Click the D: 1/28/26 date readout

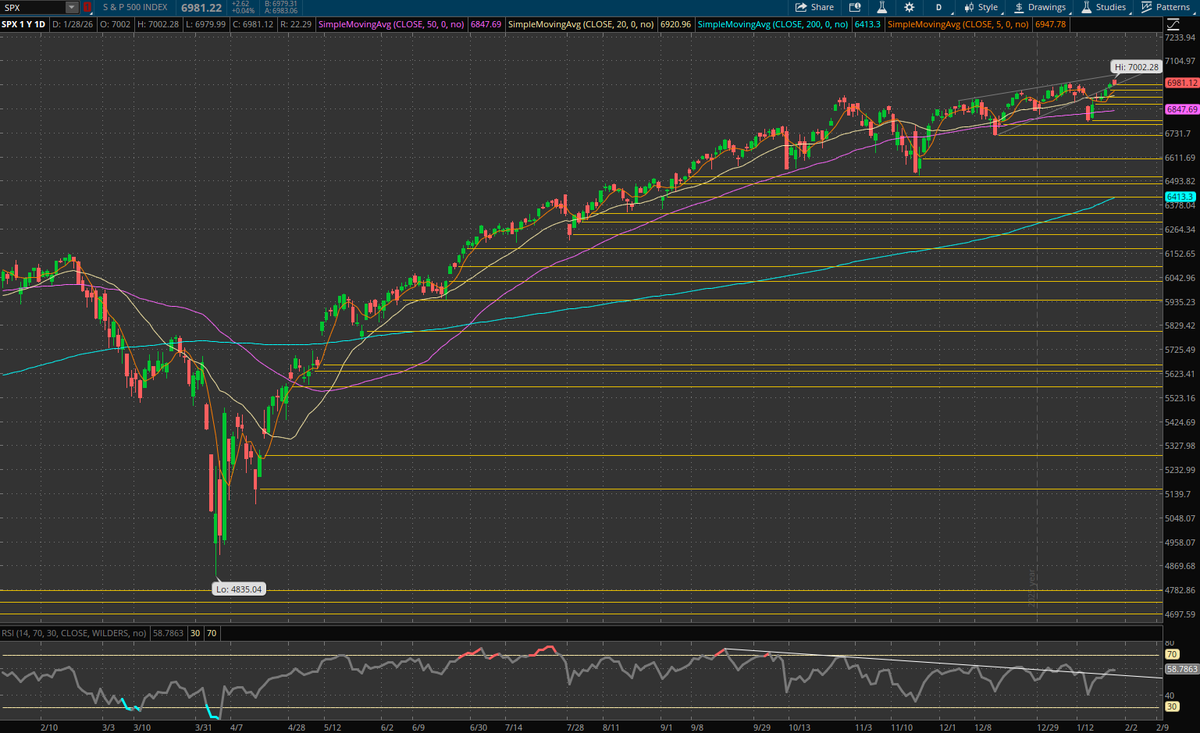click(73, 24)
